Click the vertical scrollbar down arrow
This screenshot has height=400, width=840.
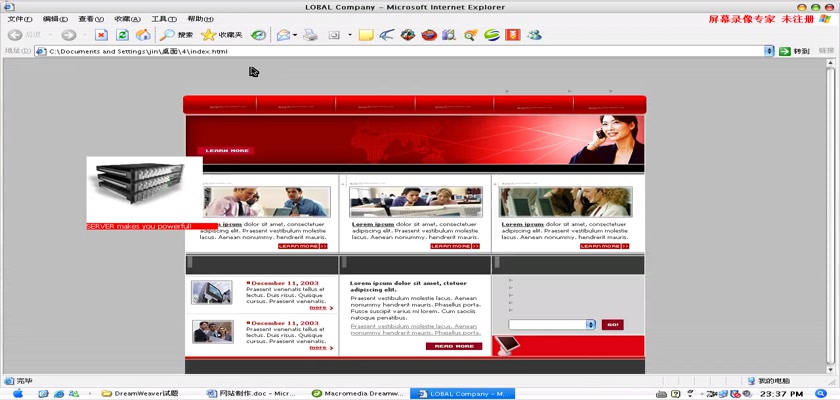(830, 370)
